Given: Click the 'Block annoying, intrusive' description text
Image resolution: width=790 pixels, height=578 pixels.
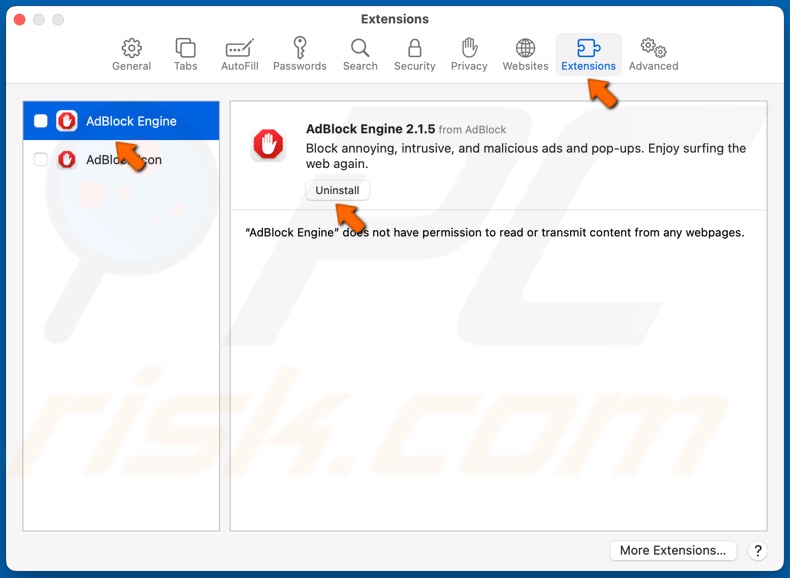Looking at the screenshot, I should pyautogui.click(x=525, y=156).
